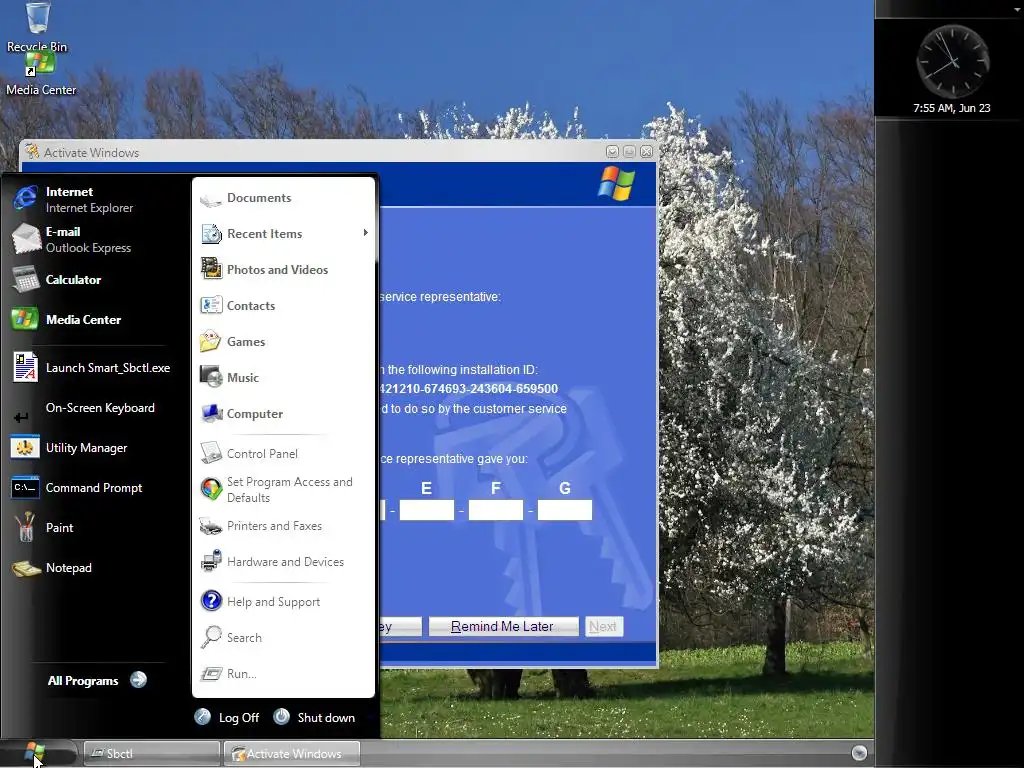Click confirmation ID field G
1024x768 pixels.
(x=565, y=510)
